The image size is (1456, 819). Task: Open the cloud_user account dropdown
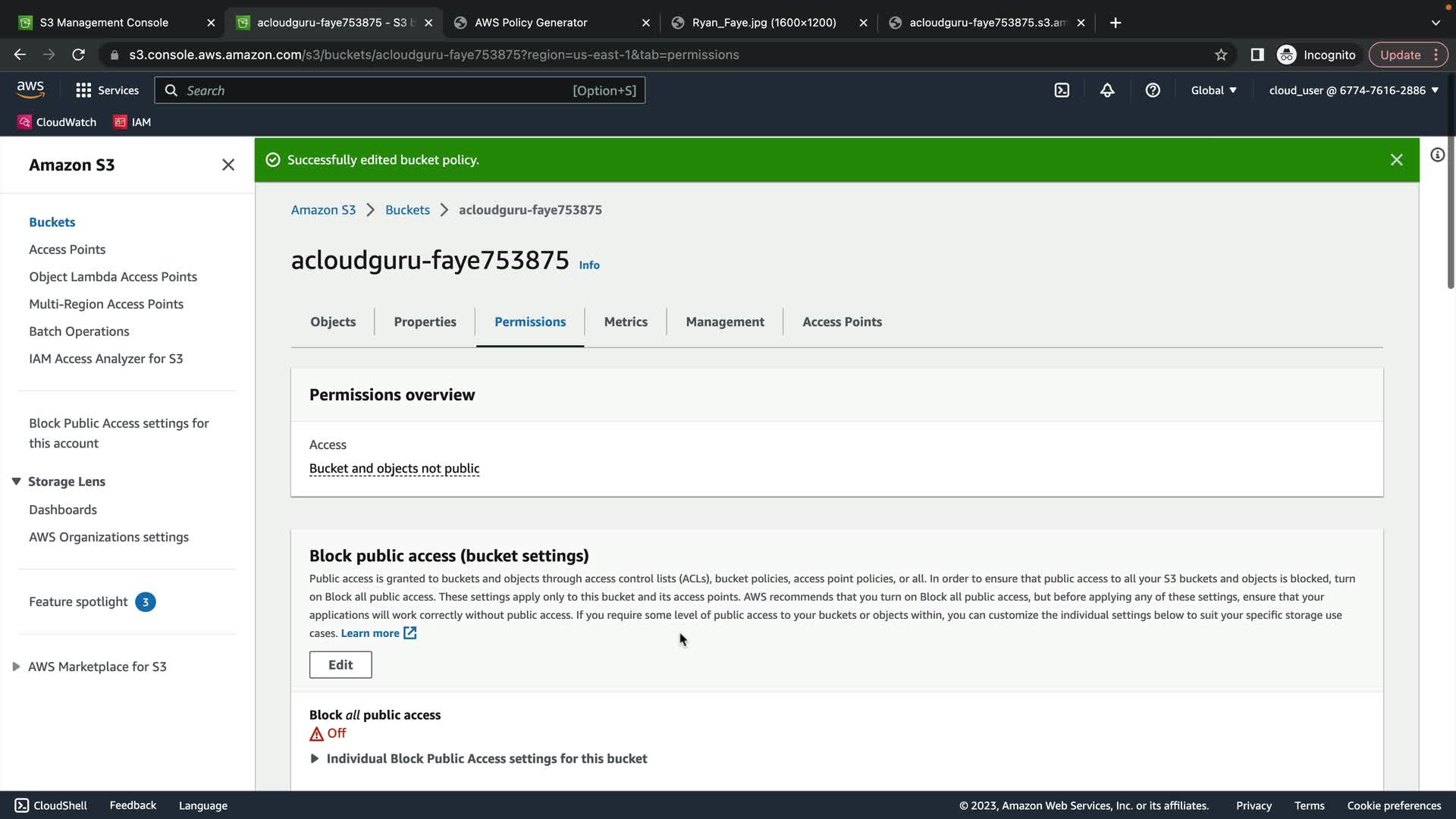[1354, 90]
